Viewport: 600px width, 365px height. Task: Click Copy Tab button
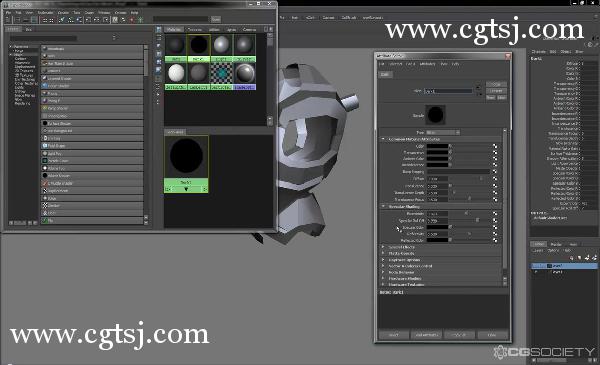459,335
